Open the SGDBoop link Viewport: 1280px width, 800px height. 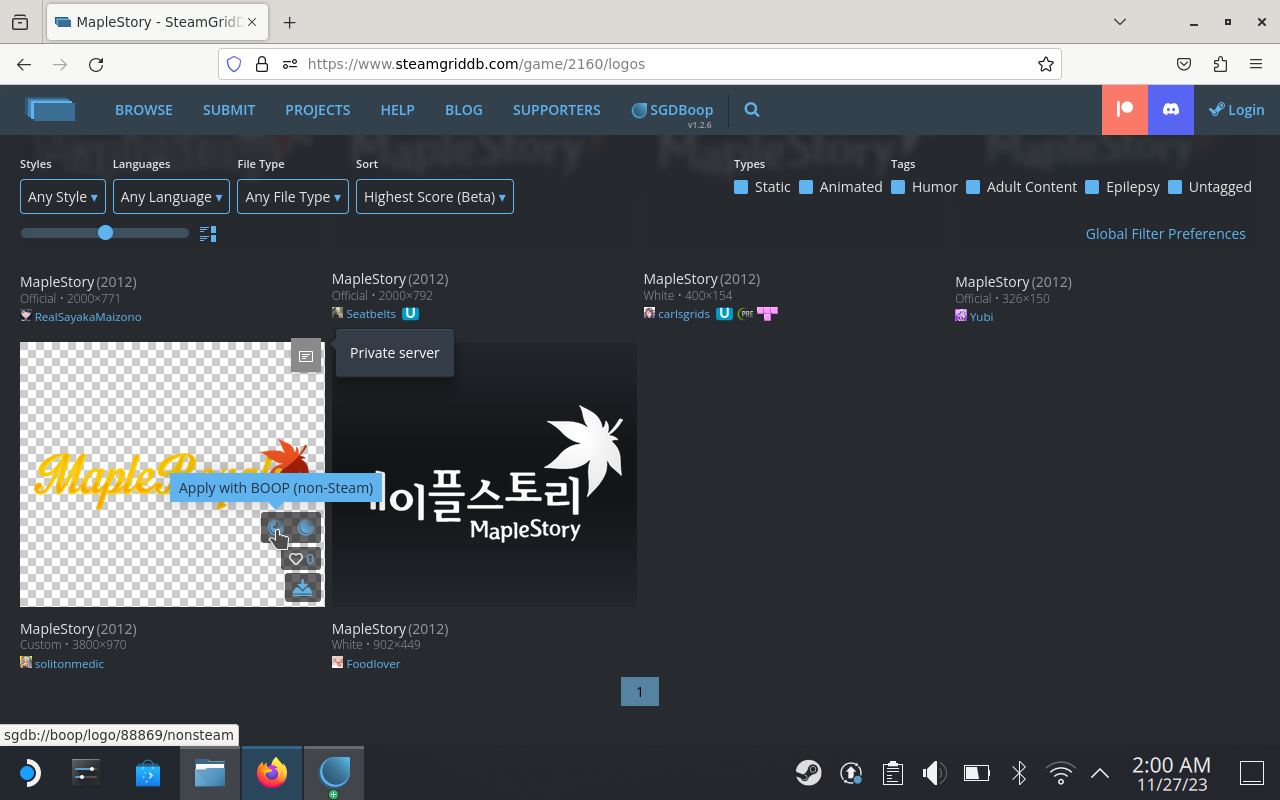coord(673,110)
